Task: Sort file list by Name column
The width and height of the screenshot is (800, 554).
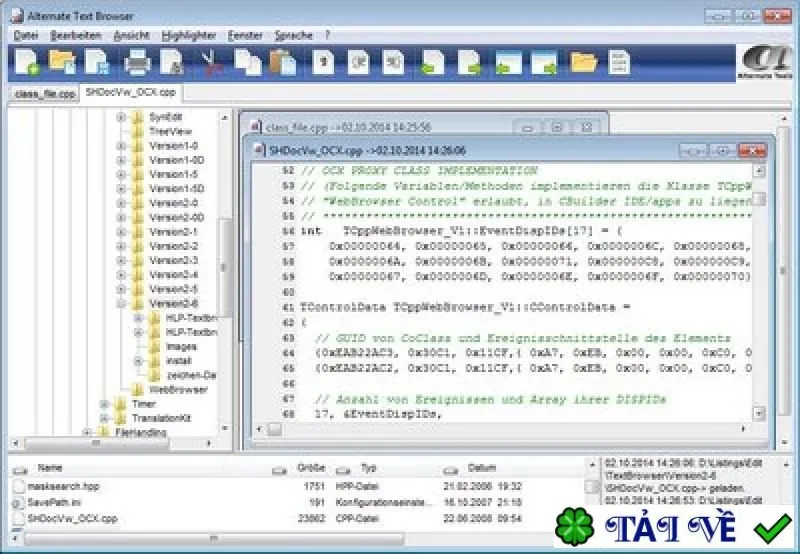Action: [49, 468]
